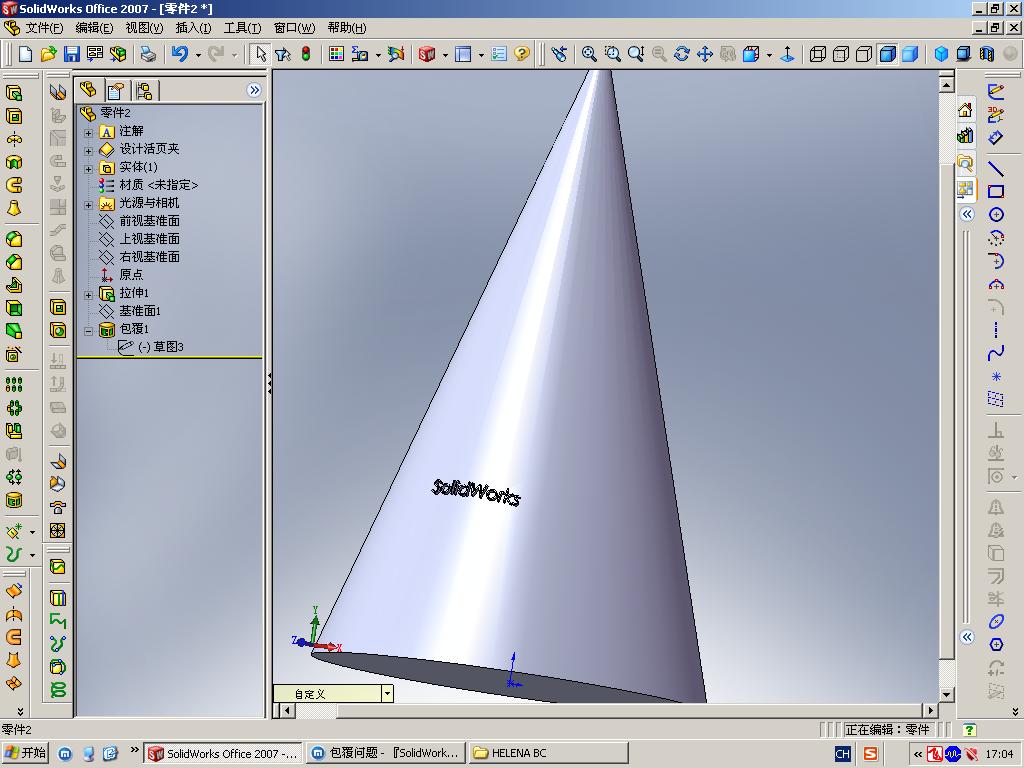Toggle Shaded display mode

pyautogui.click(x=910, y=54)
